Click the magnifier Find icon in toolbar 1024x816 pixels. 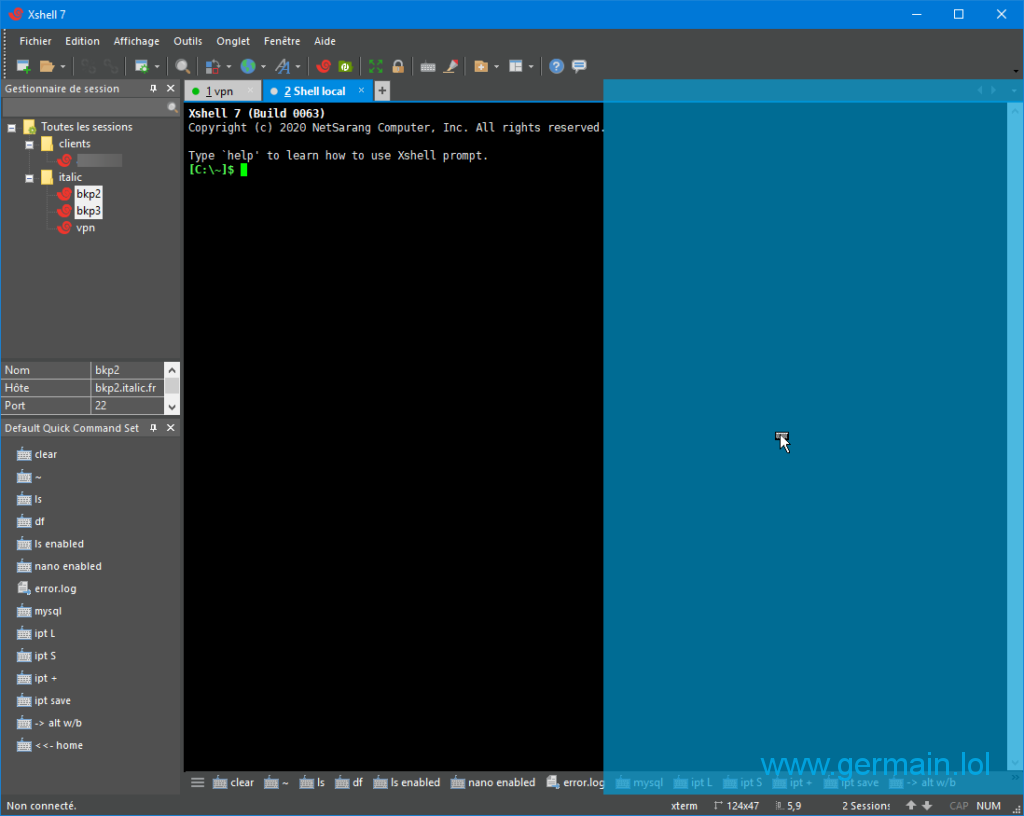coord(183,66)
